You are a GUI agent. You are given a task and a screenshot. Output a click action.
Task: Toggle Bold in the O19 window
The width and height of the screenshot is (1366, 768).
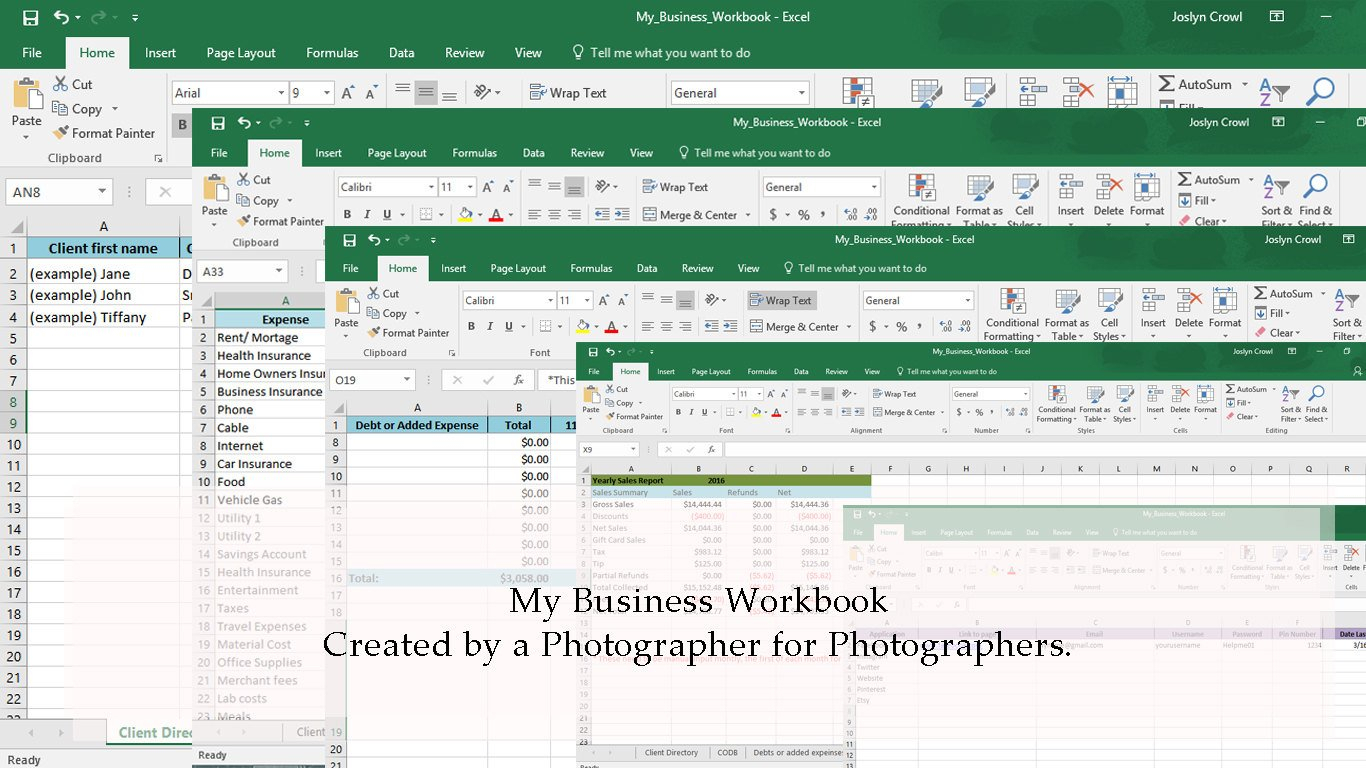tap(471, 326)
